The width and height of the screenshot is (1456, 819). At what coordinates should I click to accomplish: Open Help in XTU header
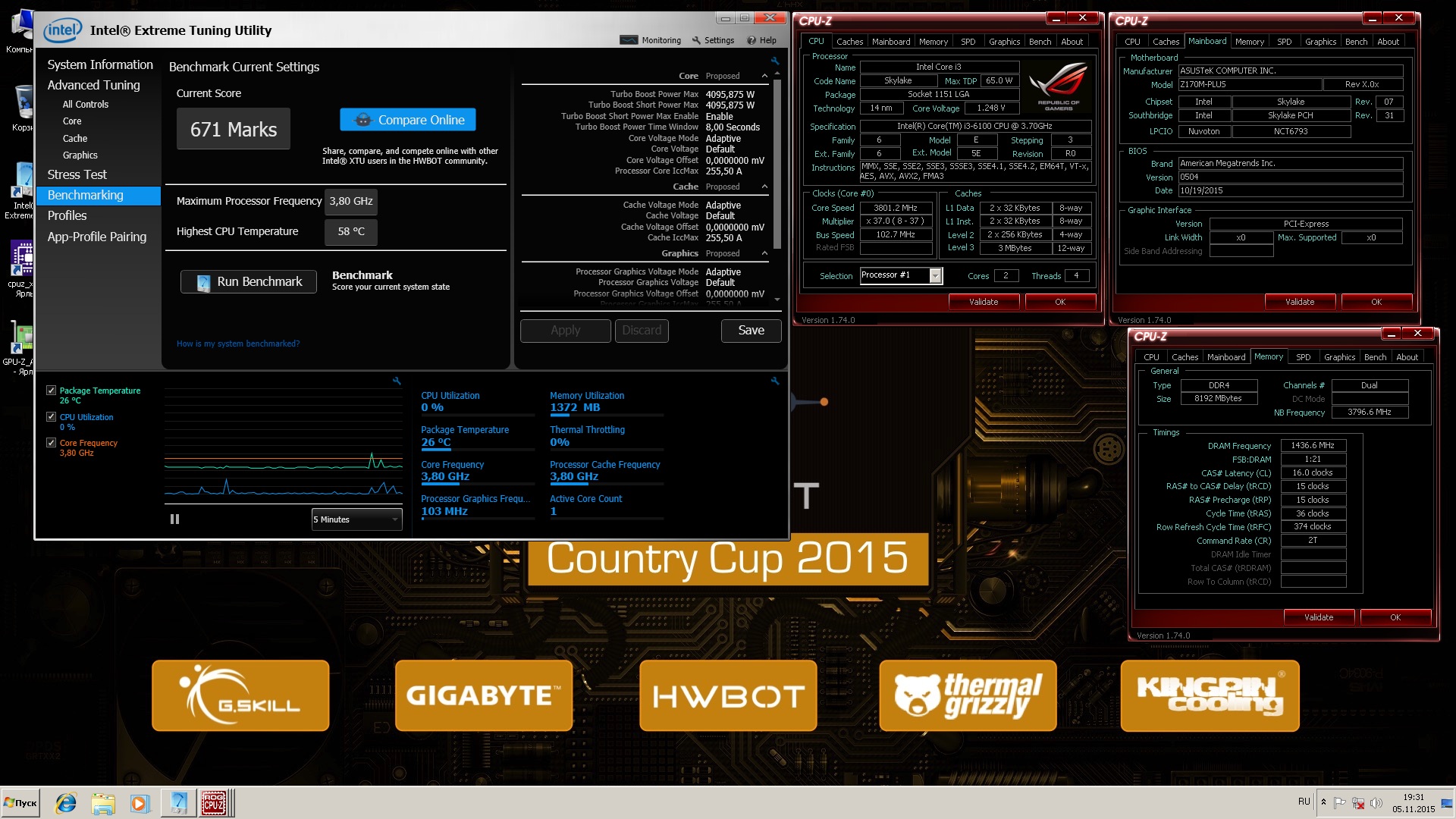761,40
